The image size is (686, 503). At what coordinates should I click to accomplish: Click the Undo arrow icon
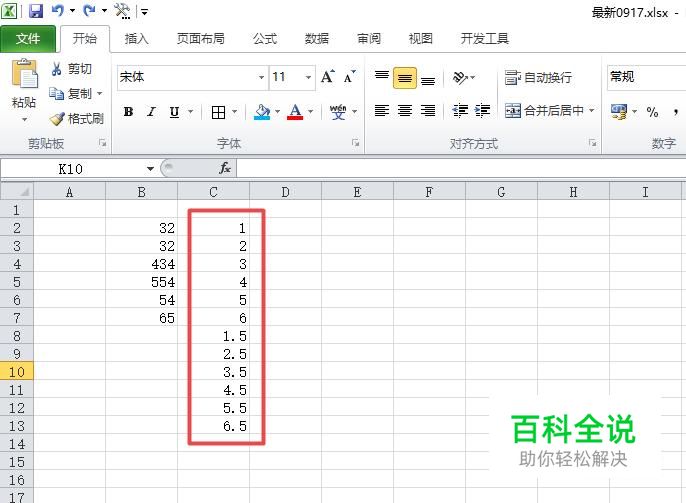click(x=57, y=11)
